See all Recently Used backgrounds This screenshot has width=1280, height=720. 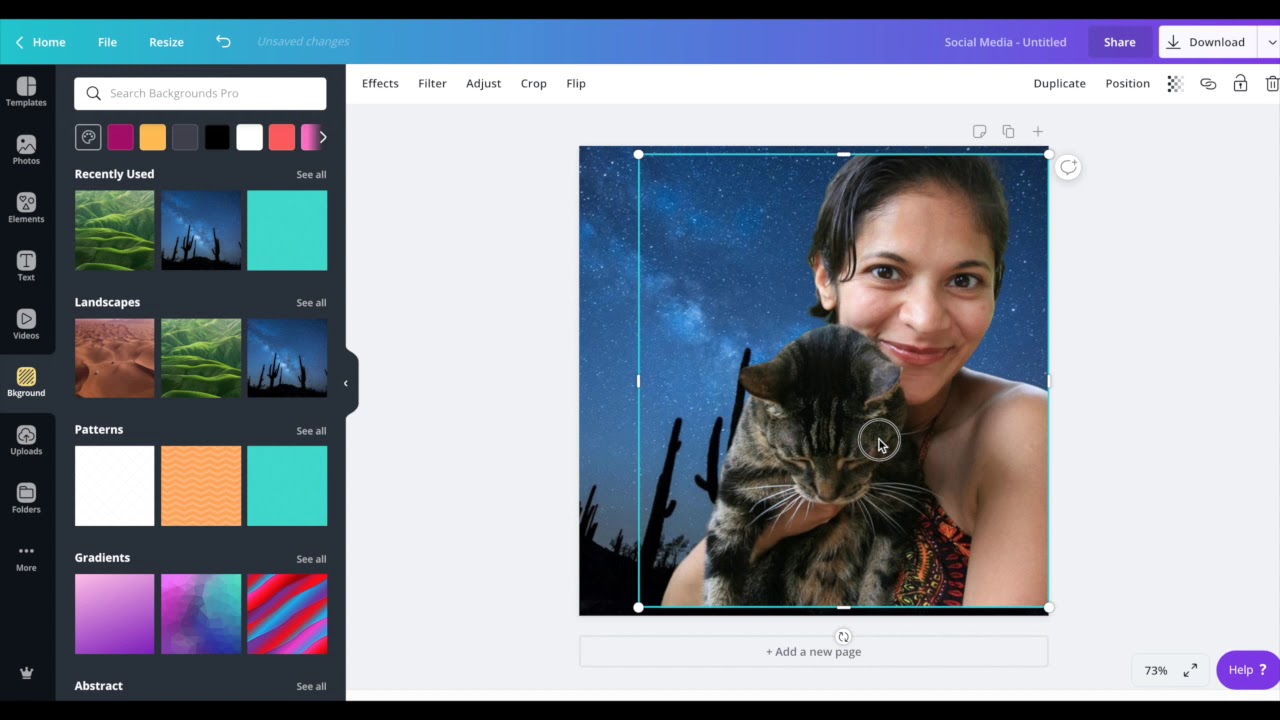click(x=311, y=174)
